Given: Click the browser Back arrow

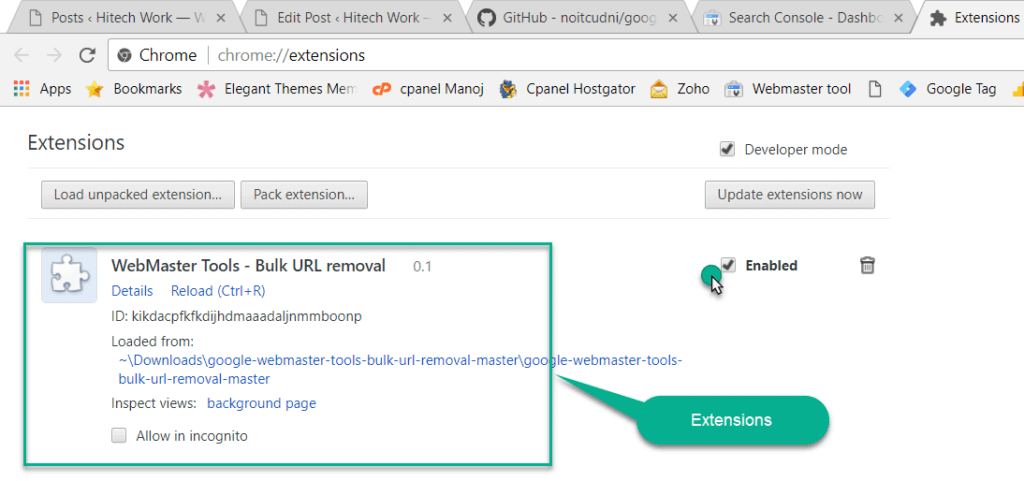Looking at the screenshot, I should coord(21,55).
